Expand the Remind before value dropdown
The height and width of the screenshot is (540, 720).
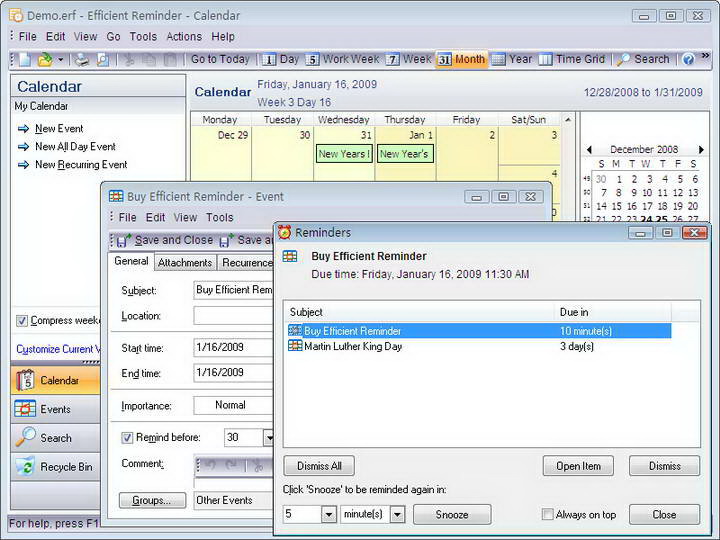pos(268,438)
